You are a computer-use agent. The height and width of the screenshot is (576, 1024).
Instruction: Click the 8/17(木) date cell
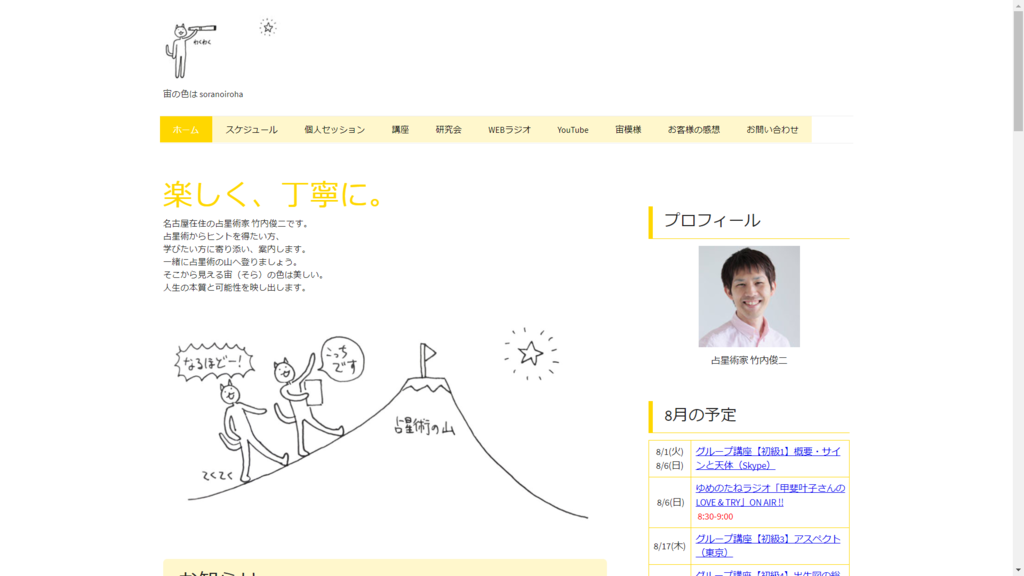[669, 546]
